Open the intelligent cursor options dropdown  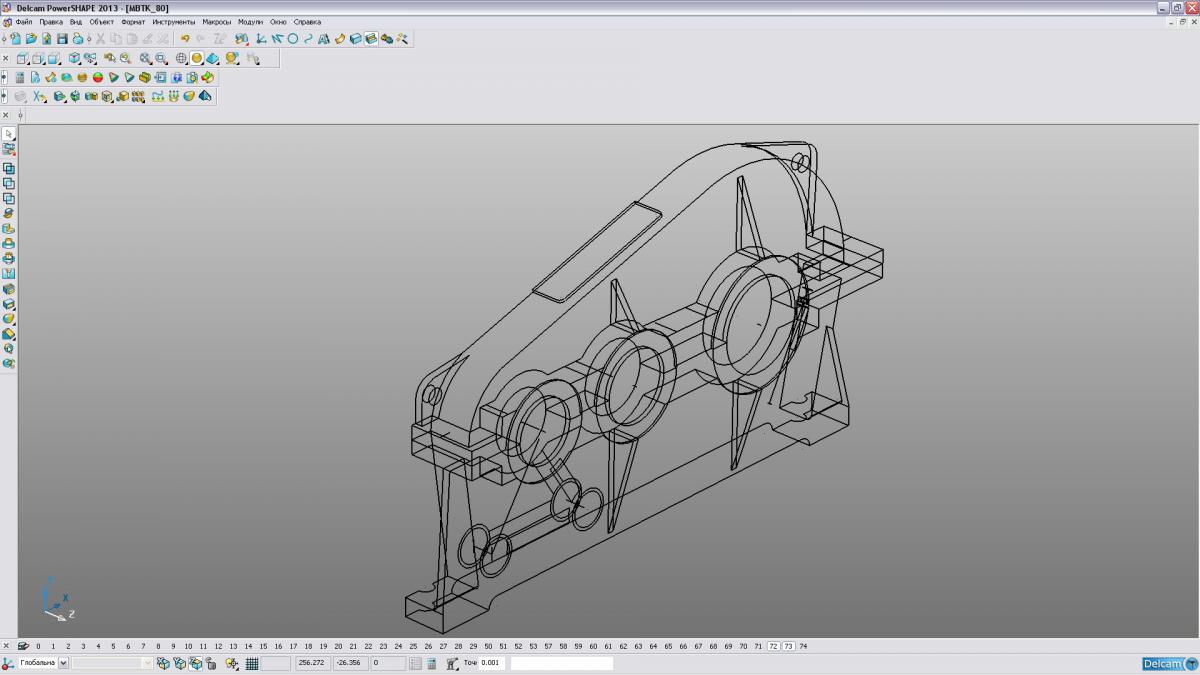pos(232,663)
